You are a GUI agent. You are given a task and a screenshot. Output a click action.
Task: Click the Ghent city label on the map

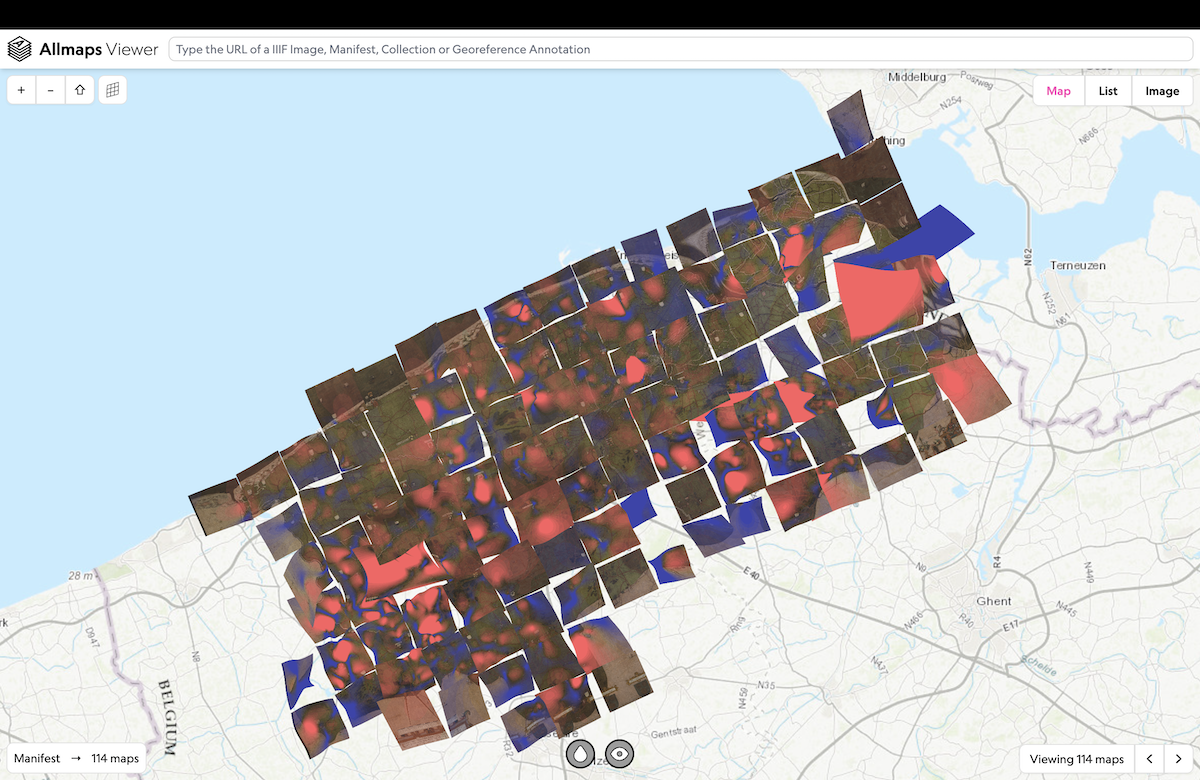click(x=994, y=602)
